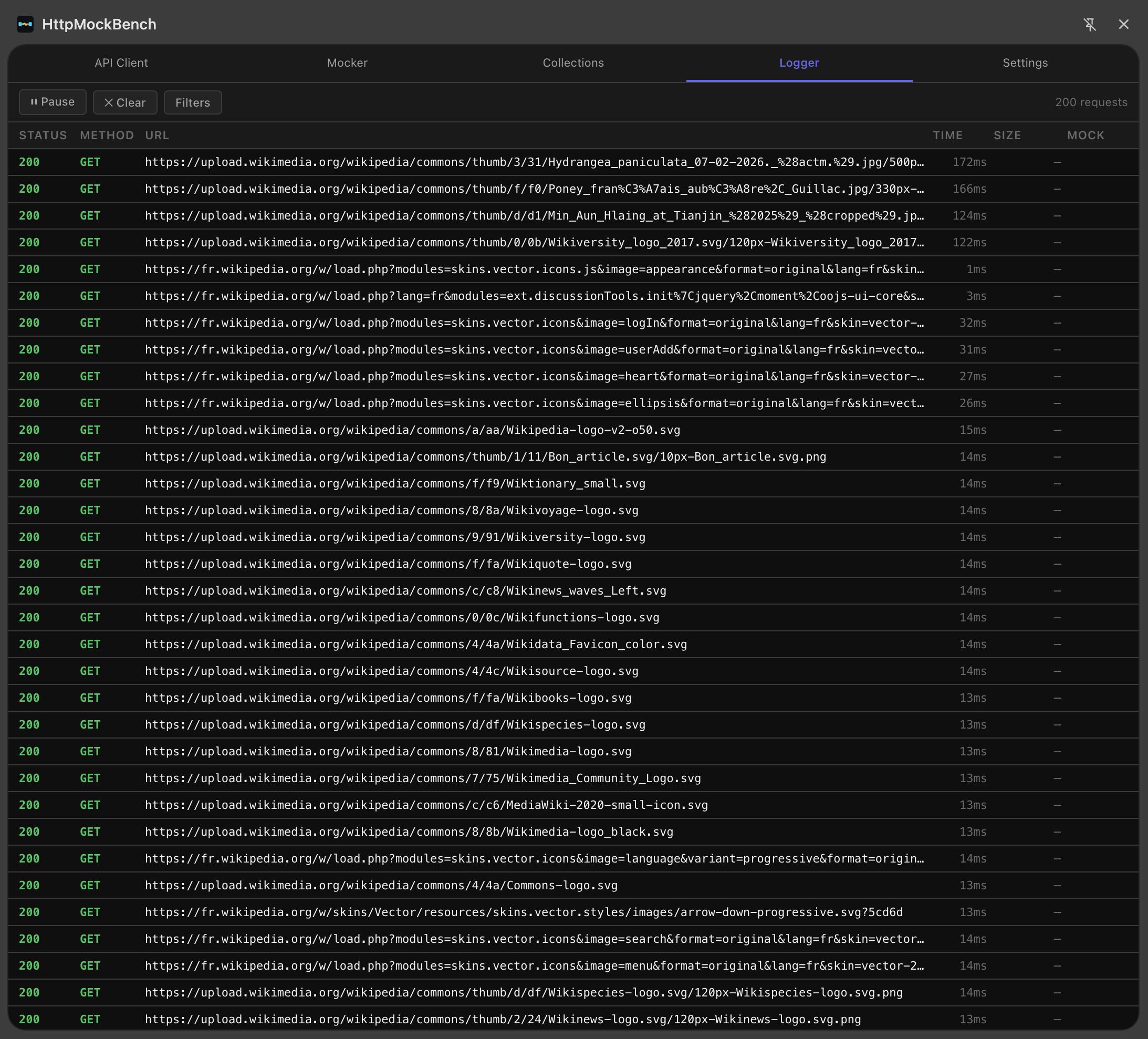
Task: Select the image=heart request row
Action: click(x=573, y=377)
